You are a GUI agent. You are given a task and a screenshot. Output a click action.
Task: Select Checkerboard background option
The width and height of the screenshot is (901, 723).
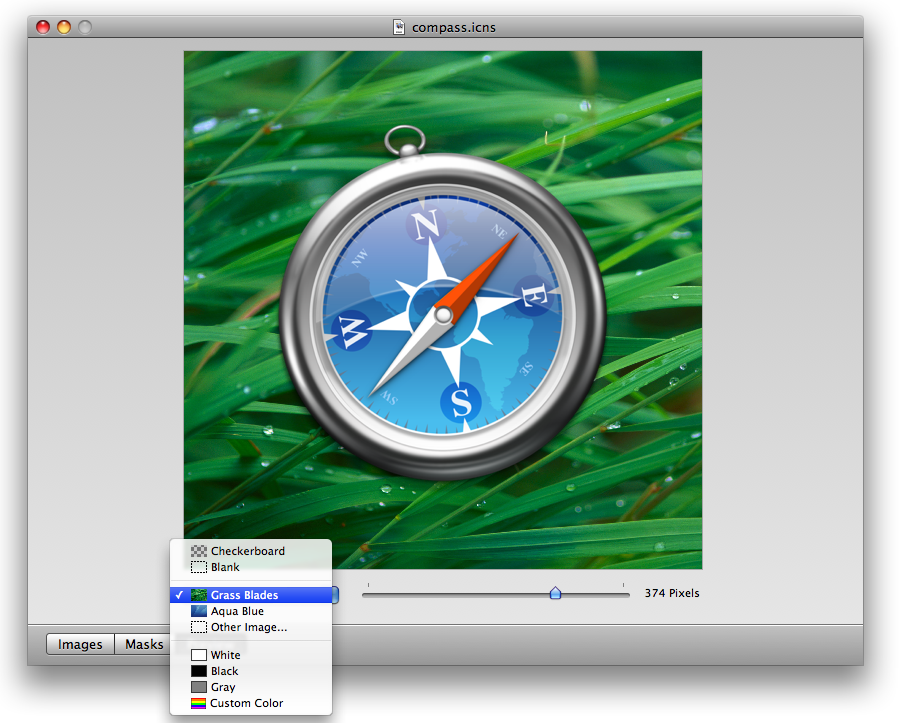251,551
